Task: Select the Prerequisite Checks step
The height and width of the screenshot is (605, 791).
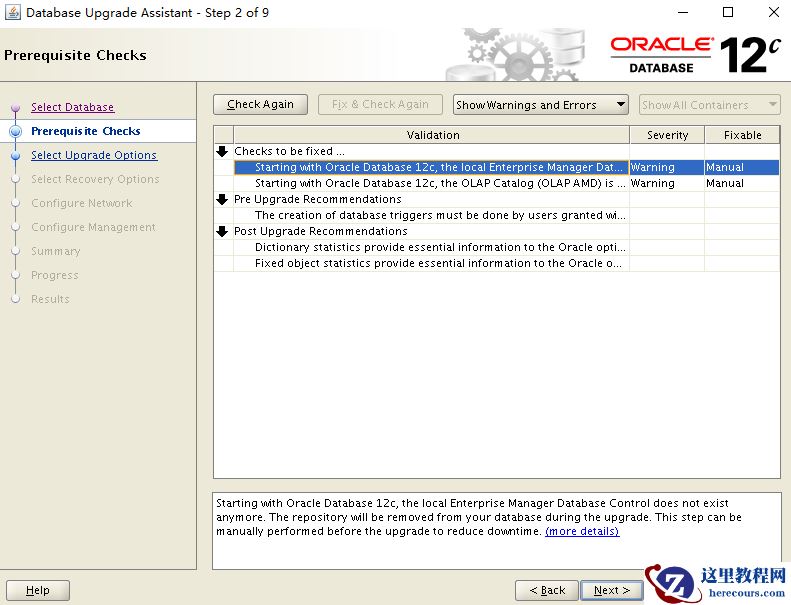Action: point(86,131)
